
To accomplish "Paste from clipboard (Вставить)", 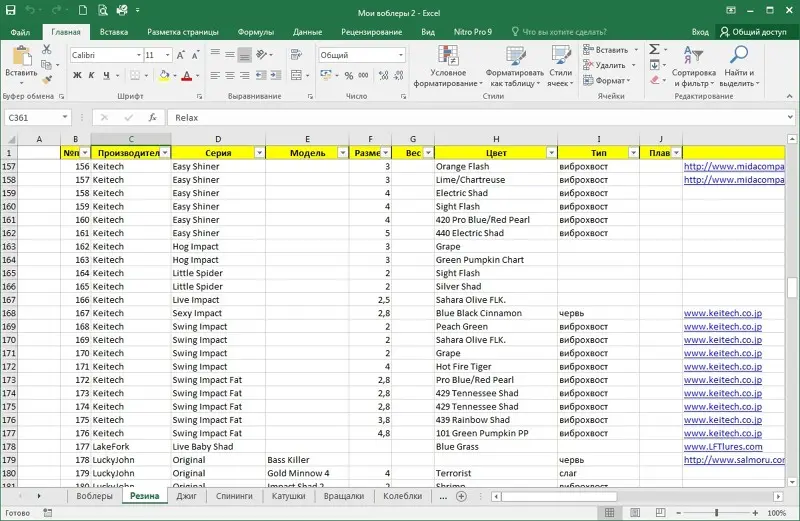I will tap(21, 64).
